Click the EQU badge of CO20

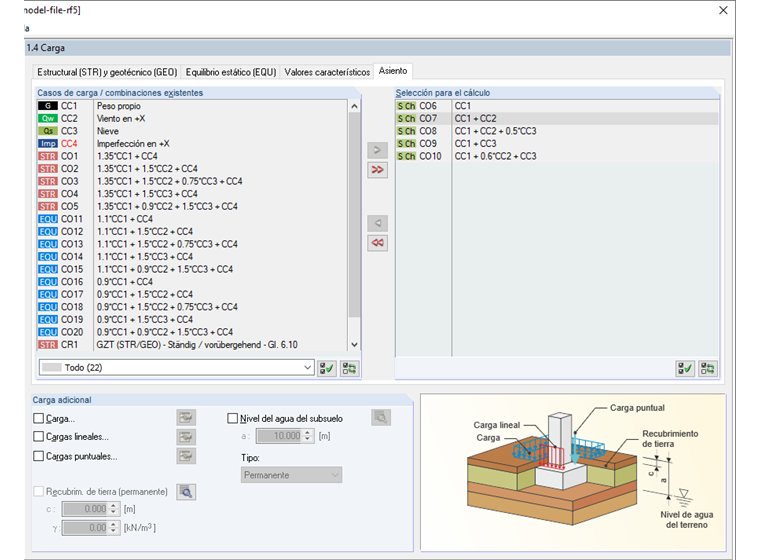click(x=48, y=332)
